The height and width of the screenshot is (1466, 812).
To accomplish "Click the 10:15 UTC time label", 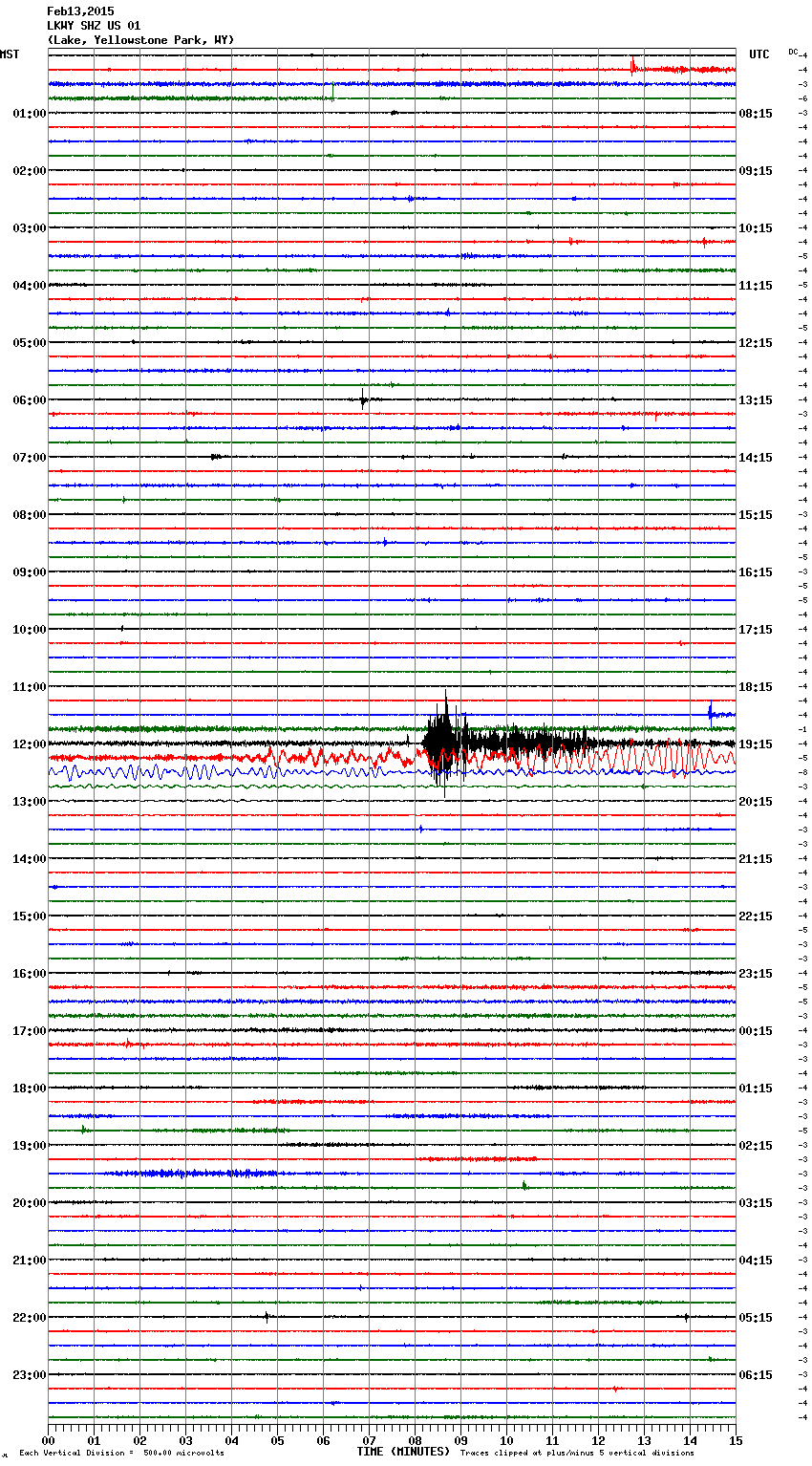I will pyautogui.click(x=756, y=228).
